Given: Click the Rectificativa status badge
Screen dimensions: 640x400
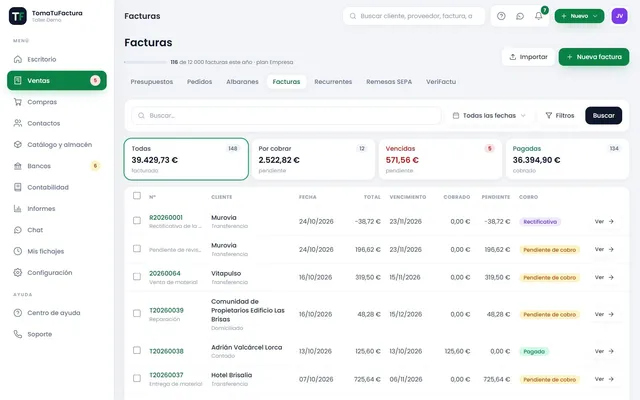Looking at the screenshot, I should point(540,222).
